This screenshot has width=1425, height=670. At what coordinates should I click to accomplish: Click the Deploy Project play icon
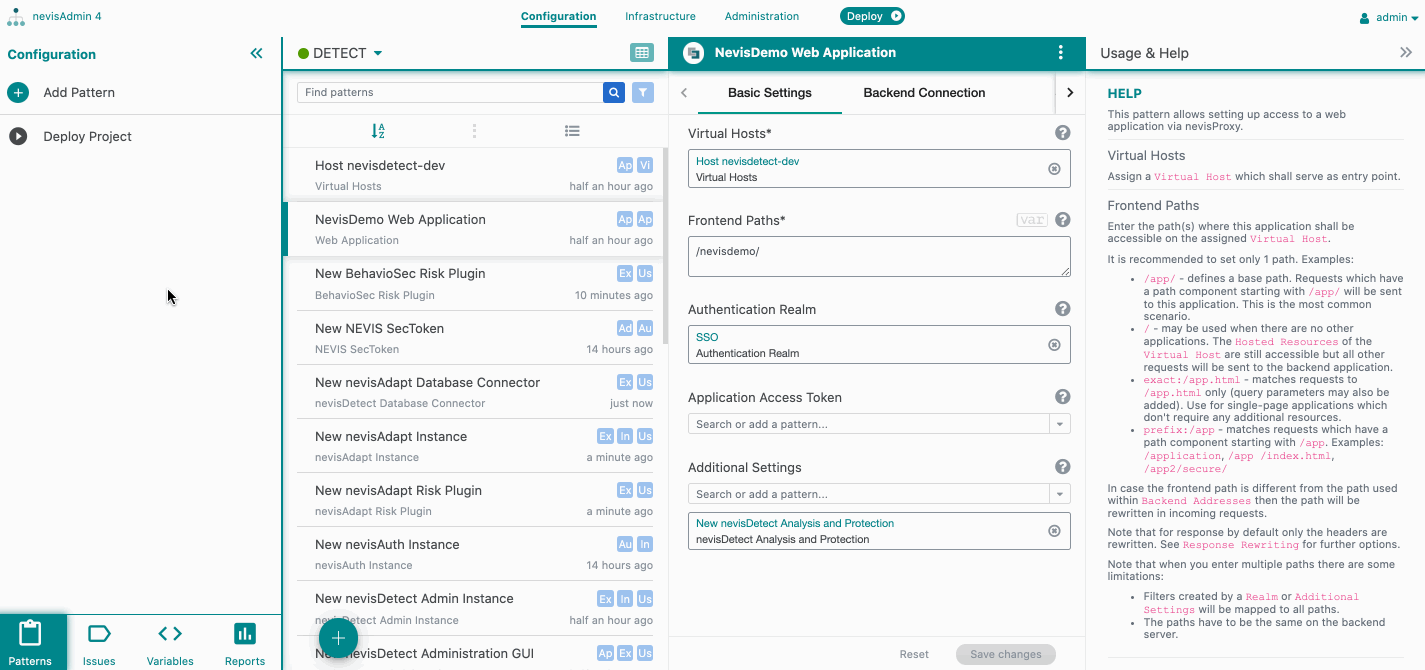(x=18, y=136)
